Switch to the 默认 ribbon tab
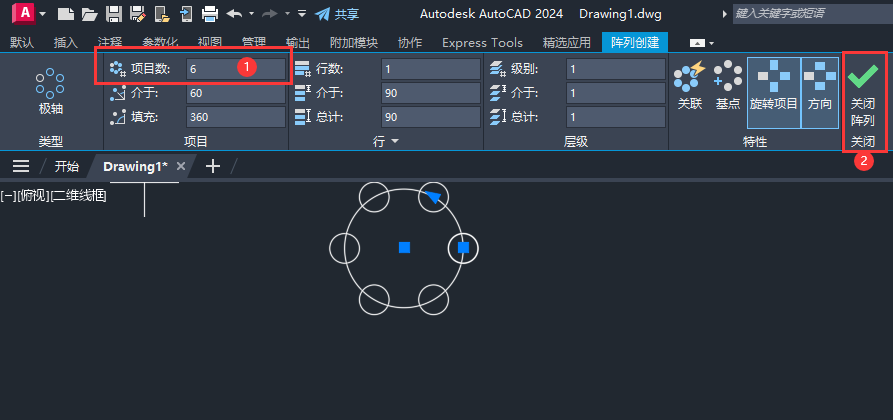 [x=22, y=42]
